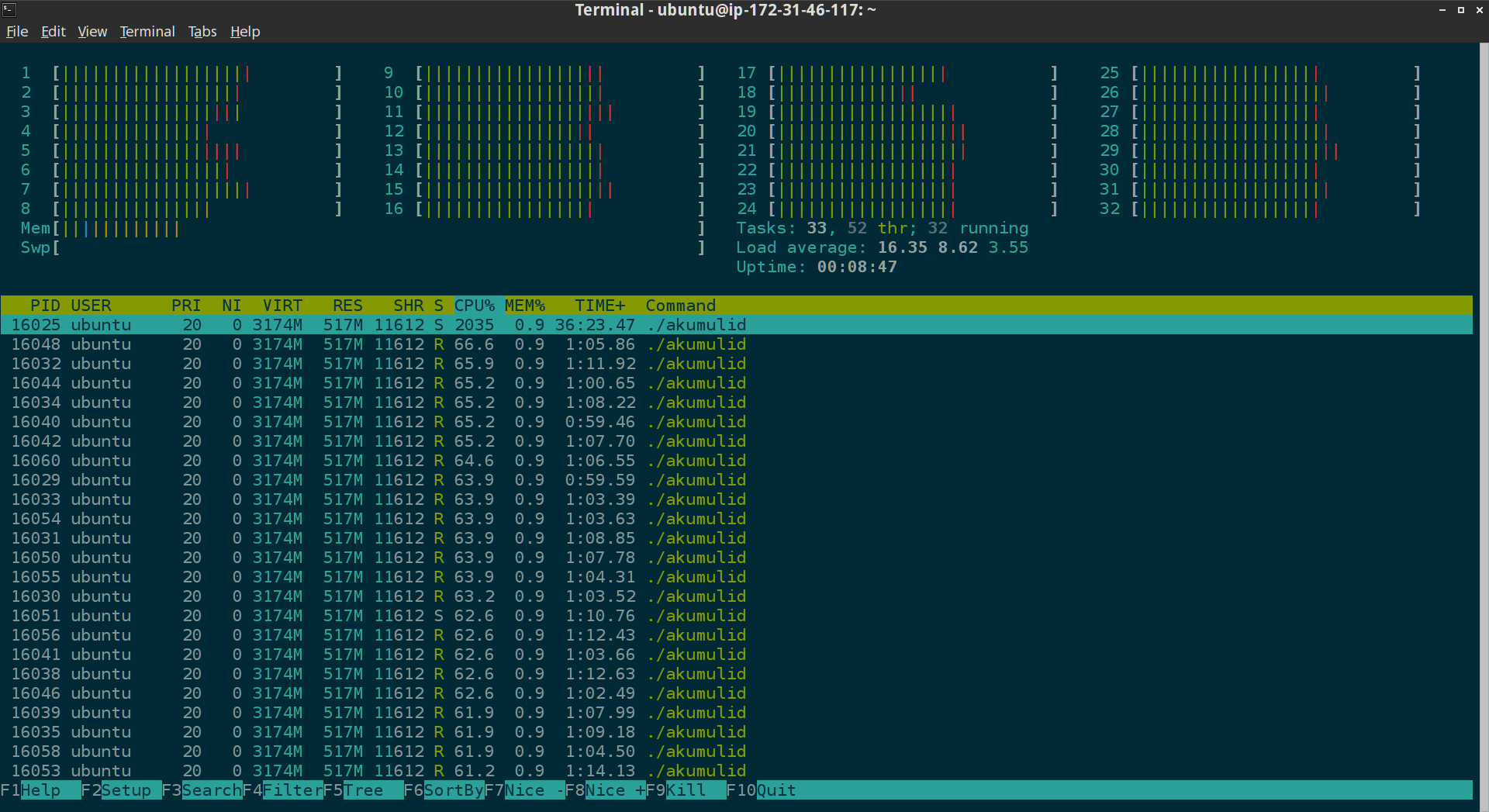Viewport: 1489px width, 812px height.
Task: Open the Terminal menu
Action: pos(147,32)
